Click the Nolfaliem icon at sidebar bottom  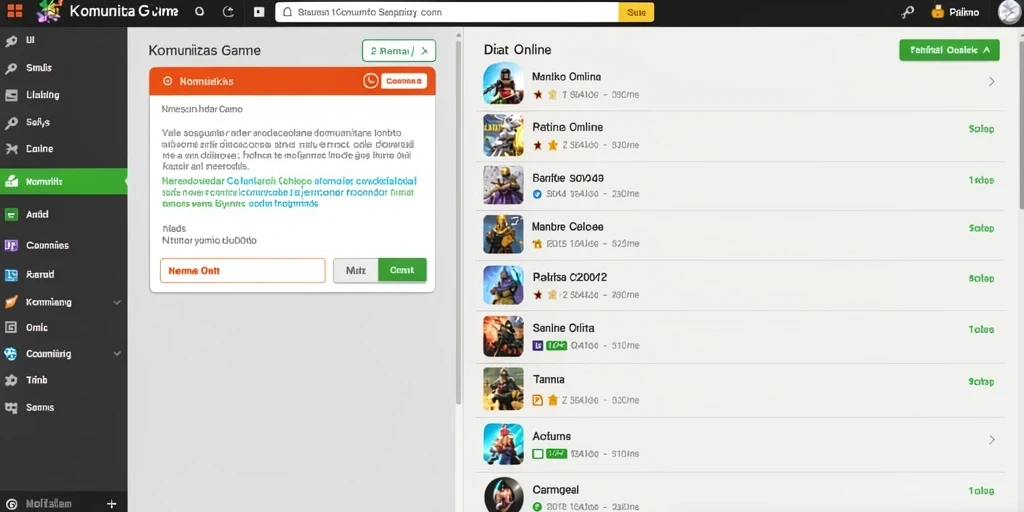(x=11, y=504)
